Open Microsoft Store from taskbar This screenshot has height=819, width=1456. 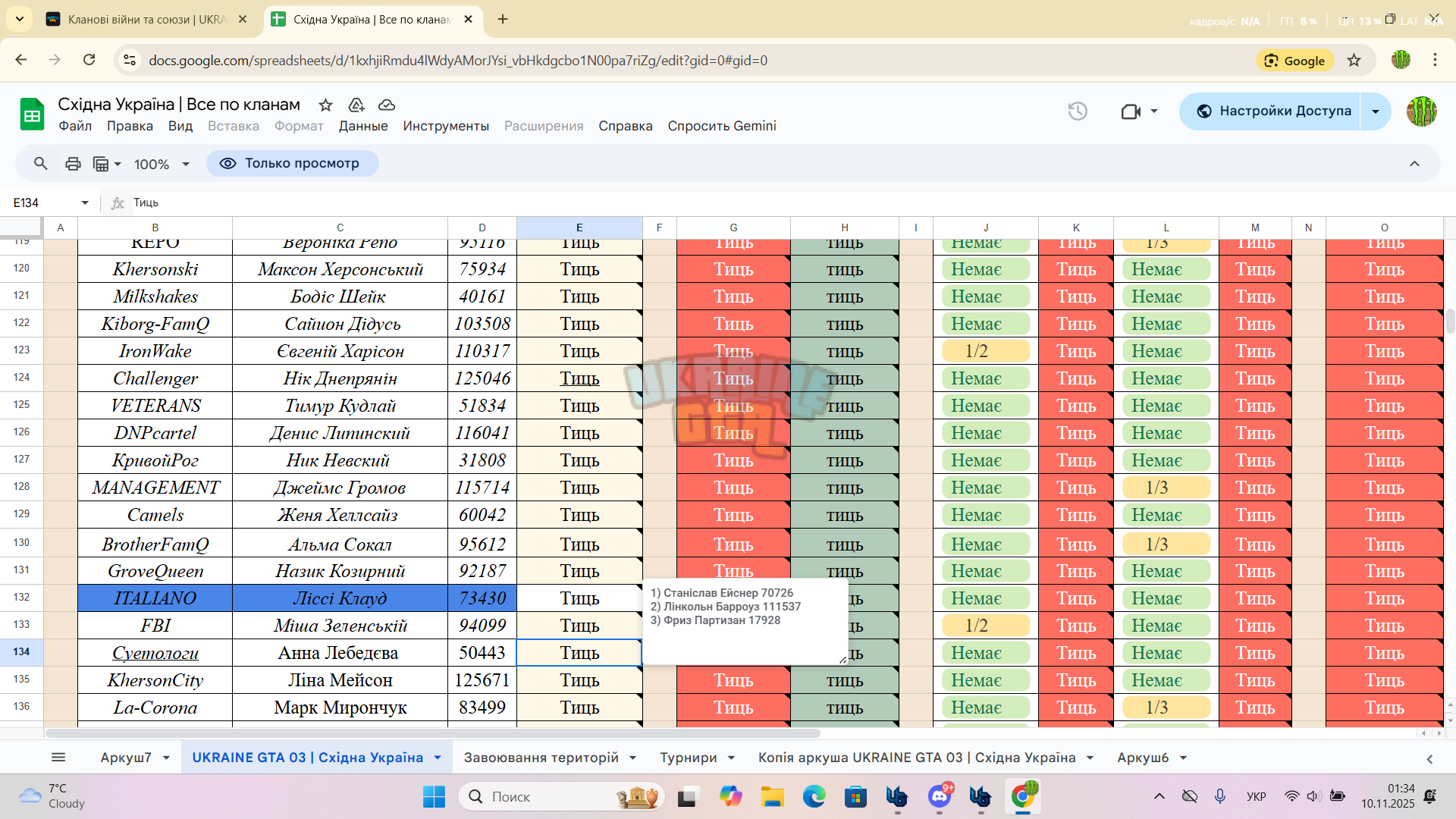tap(855, 796)
